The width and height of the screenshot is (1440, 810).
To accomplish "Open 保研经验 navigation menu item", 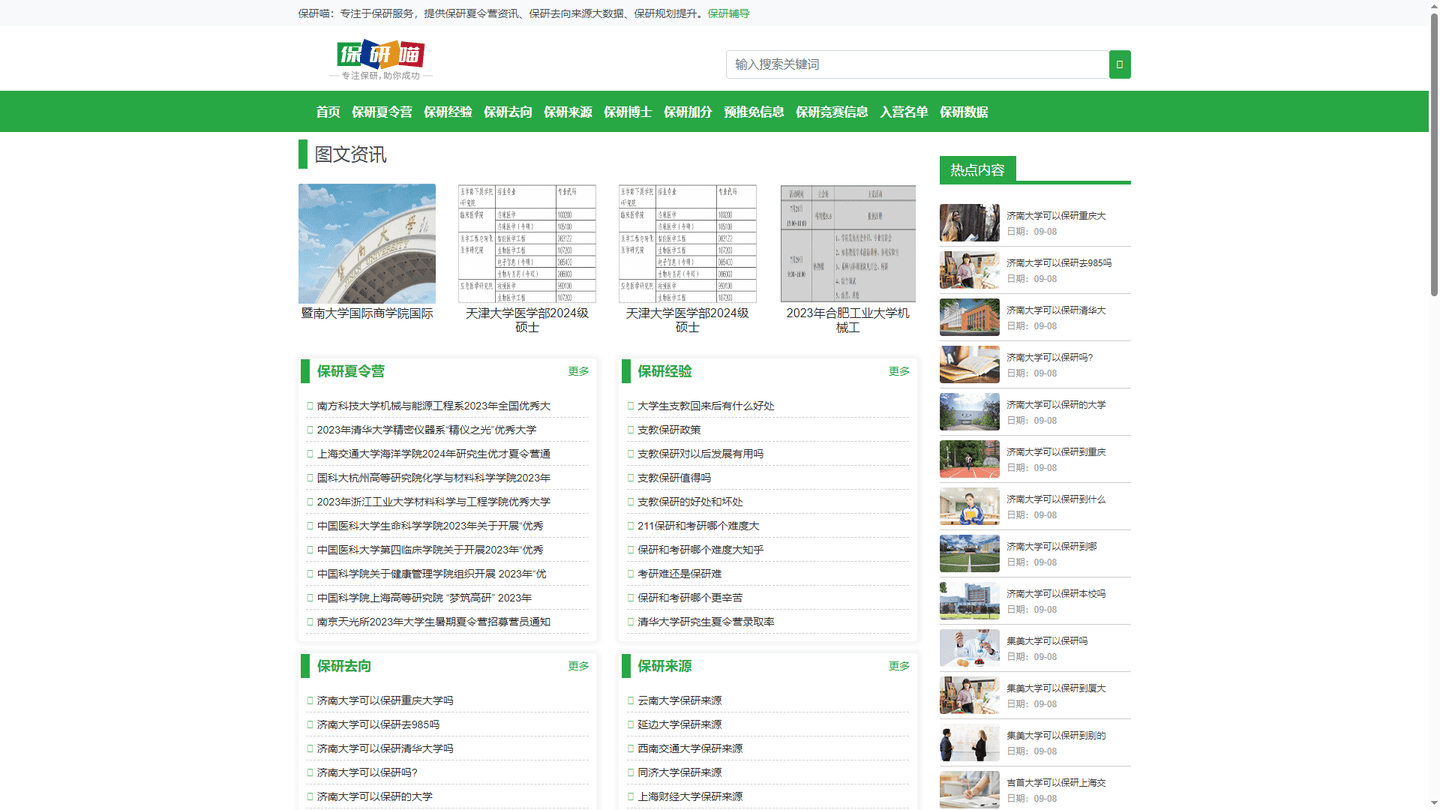I will tap(448, 112).
